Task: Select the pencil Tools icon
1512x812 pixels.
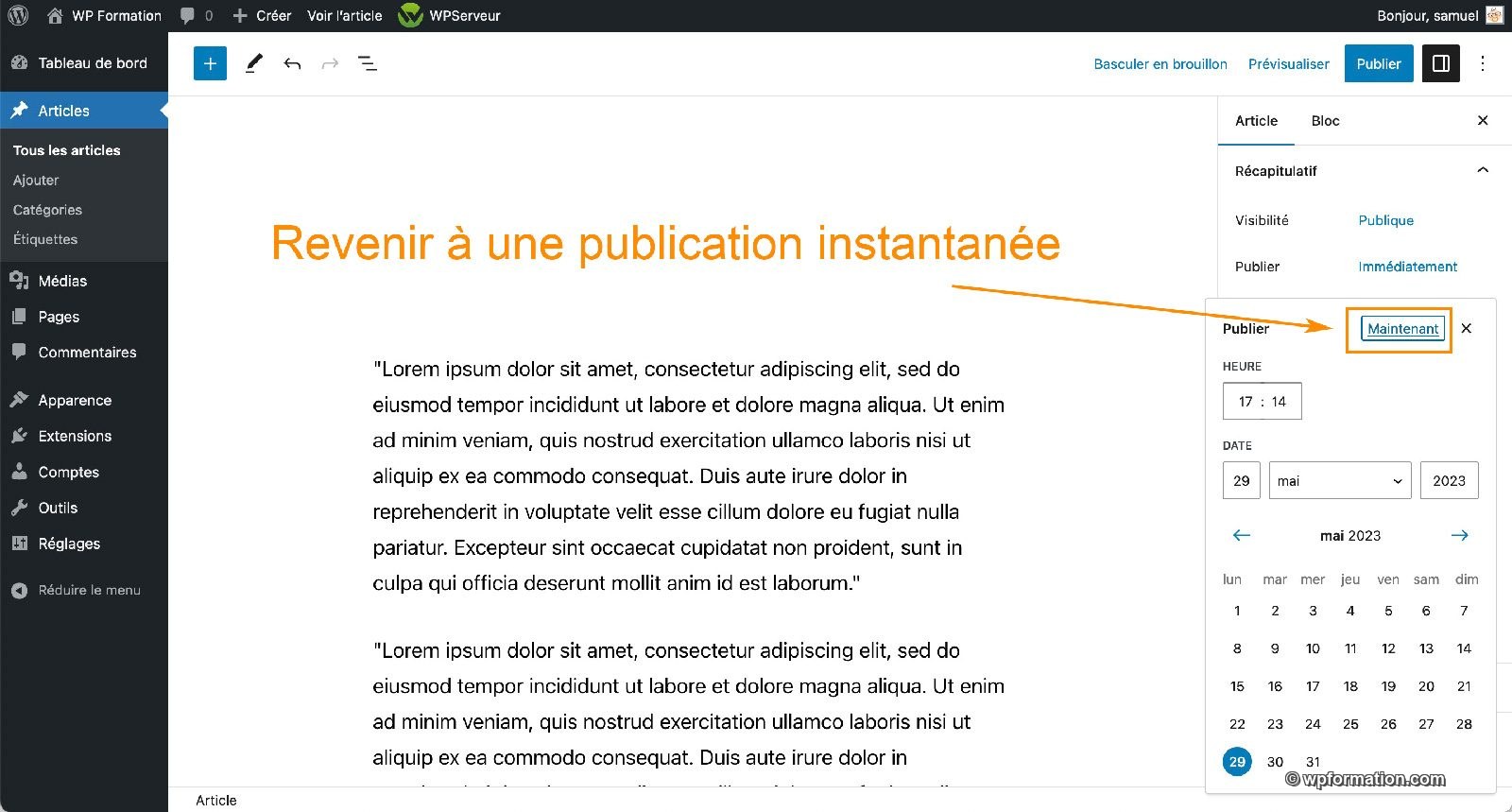Action: coord(253,63)
